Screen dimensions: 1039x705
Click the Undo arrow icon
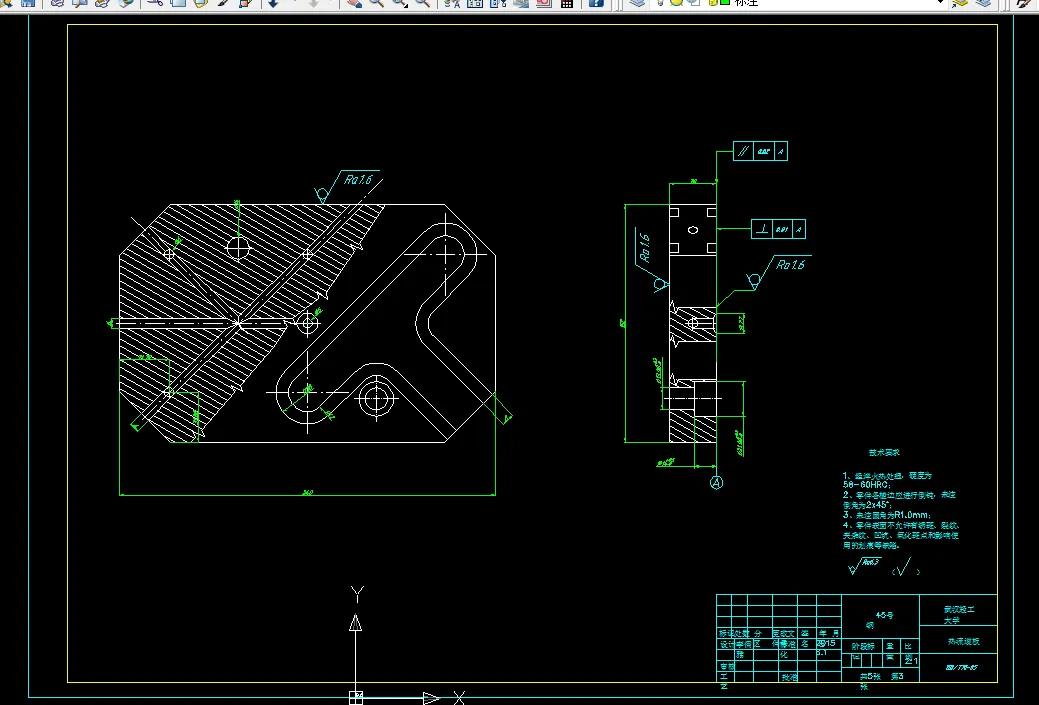click(x=272, y=3)
